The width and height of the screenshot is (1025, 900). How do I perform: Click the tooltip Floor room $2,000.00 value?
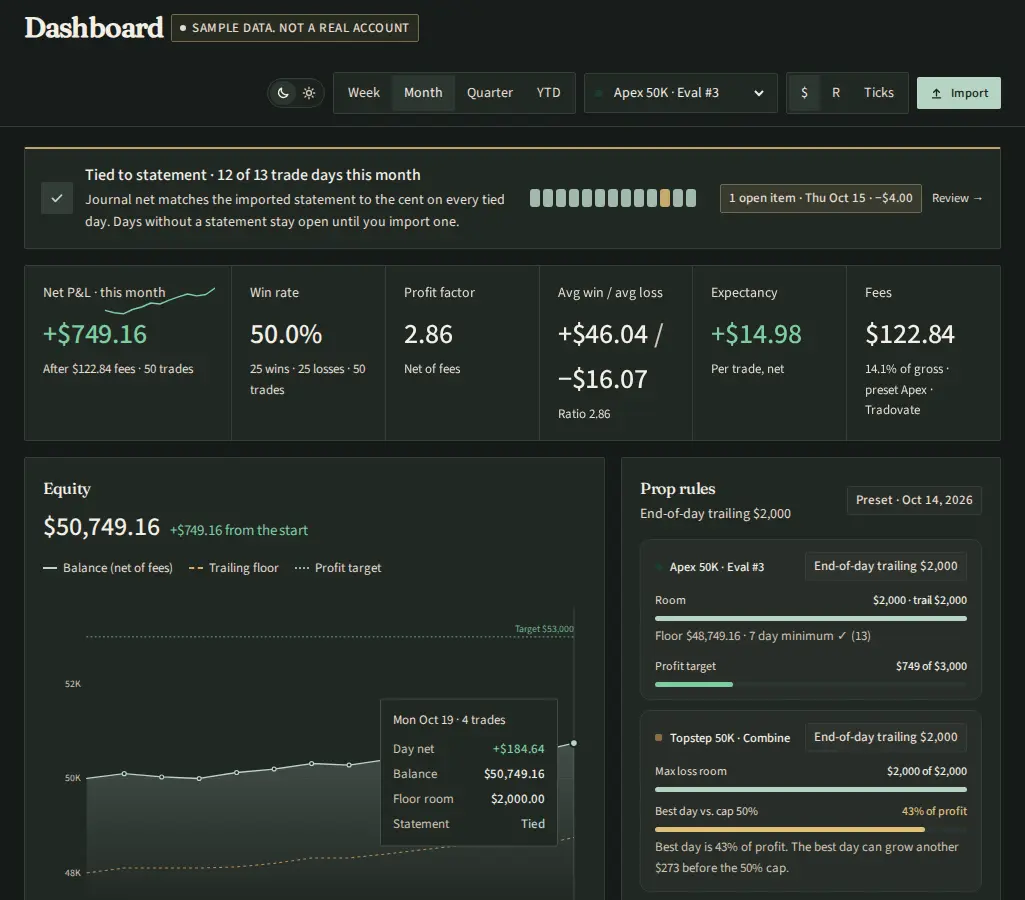click(x=518, y=799)
